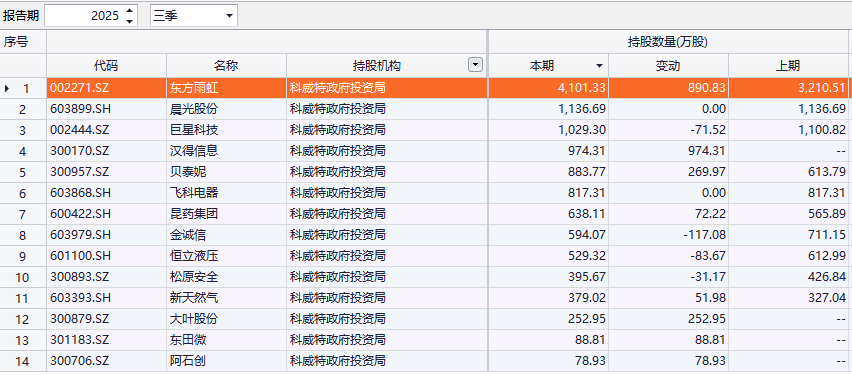Click the 51.98 change value
The width and height of the screenshot is (852, 375).
point(668,298)
